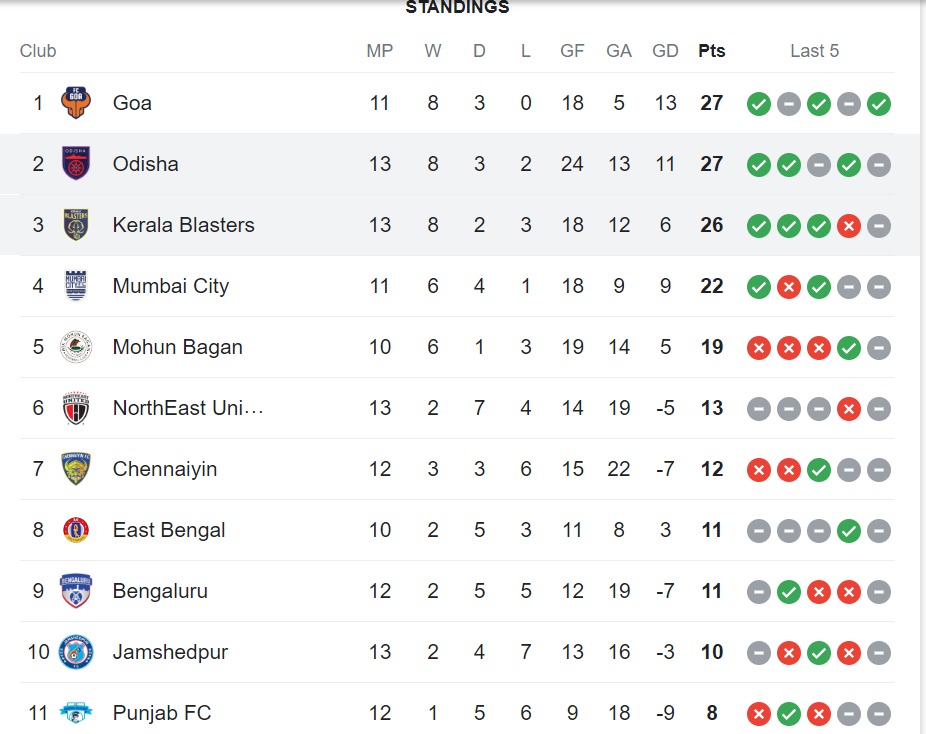The image size is (926, 734).
Task: Select the Jamshedpur team name
Action: (170, 652)
